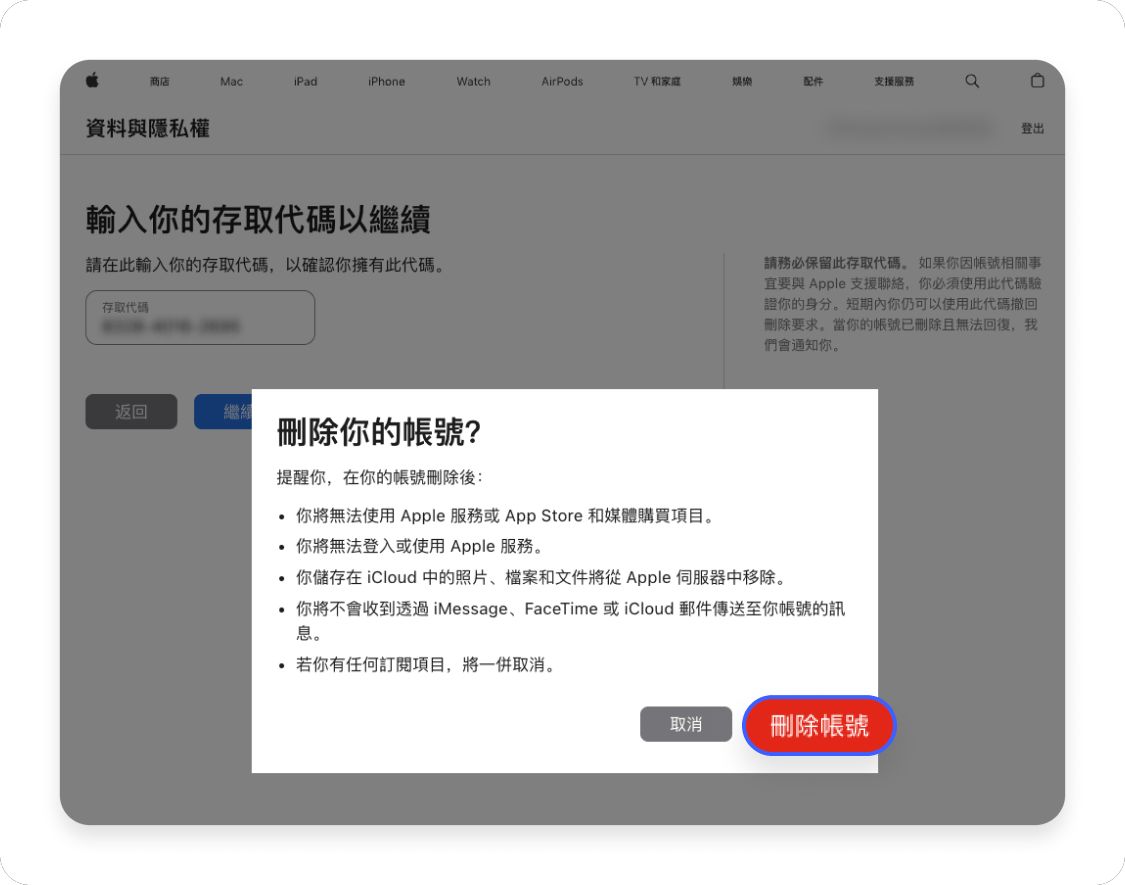Image resolution: width=1125 pixels, height=885 pixels.
Task: Cancel deletion with the 取消 button
Action: [x=686, y=724]
